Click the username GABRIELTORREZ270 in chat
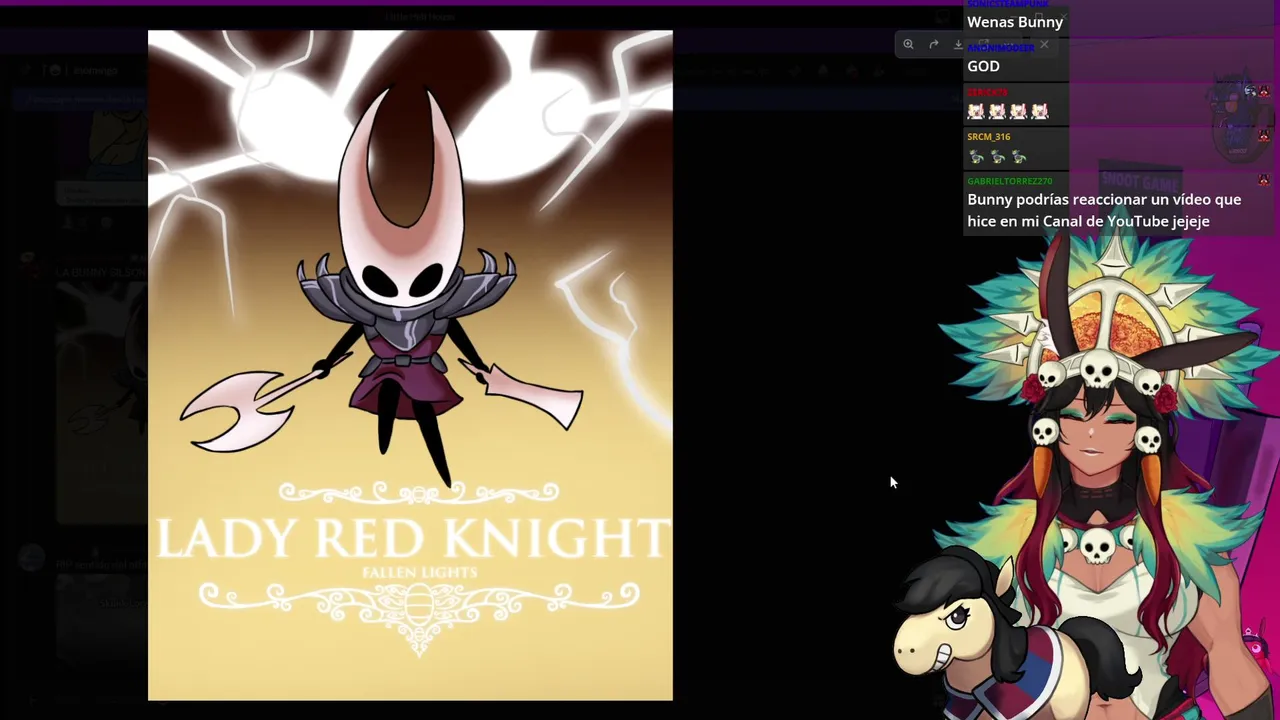Screen dimensions: 1280x720 pos(1010,181)
